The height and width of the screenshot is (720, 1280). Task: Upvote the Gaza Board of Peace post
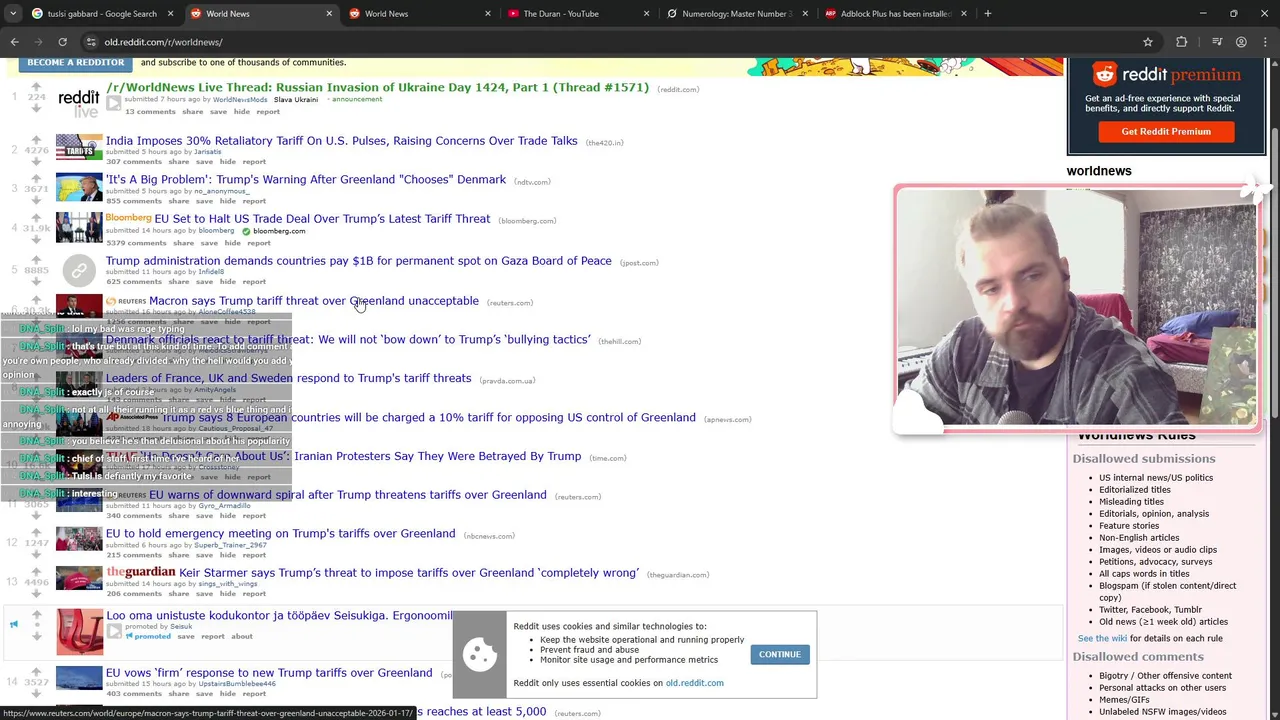click(36, 258)
